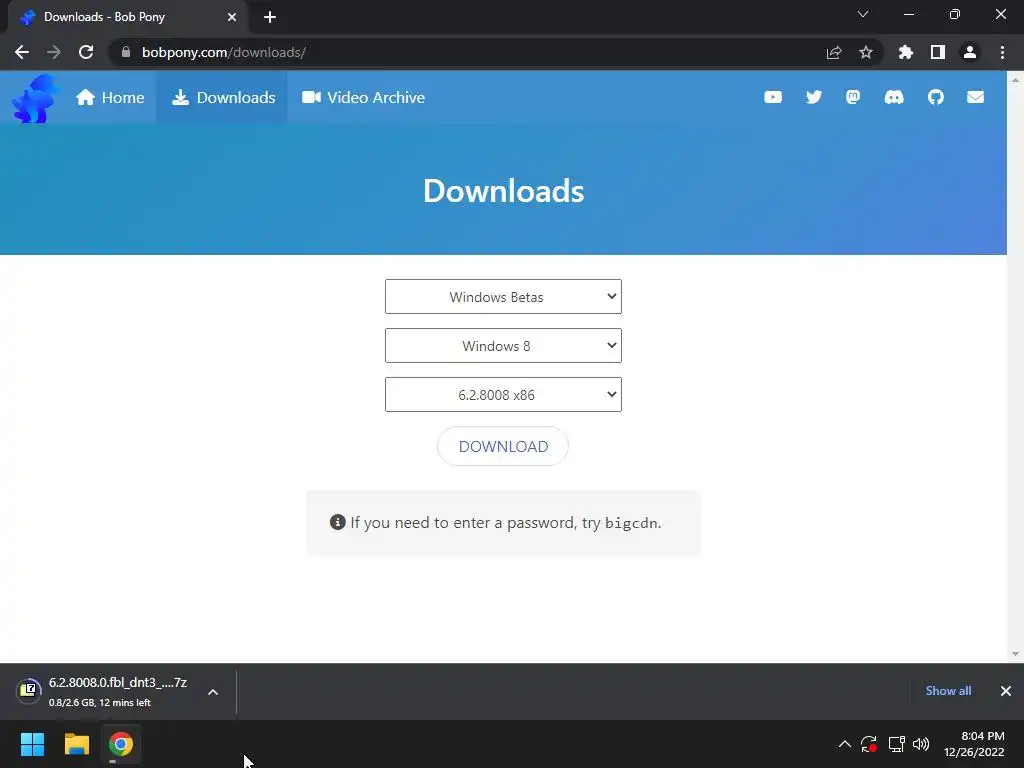Image resolution: width=1024 pixels, height=768 pixels.
Task: Click the bigcdn password text
Action: [x=631, y=523]
